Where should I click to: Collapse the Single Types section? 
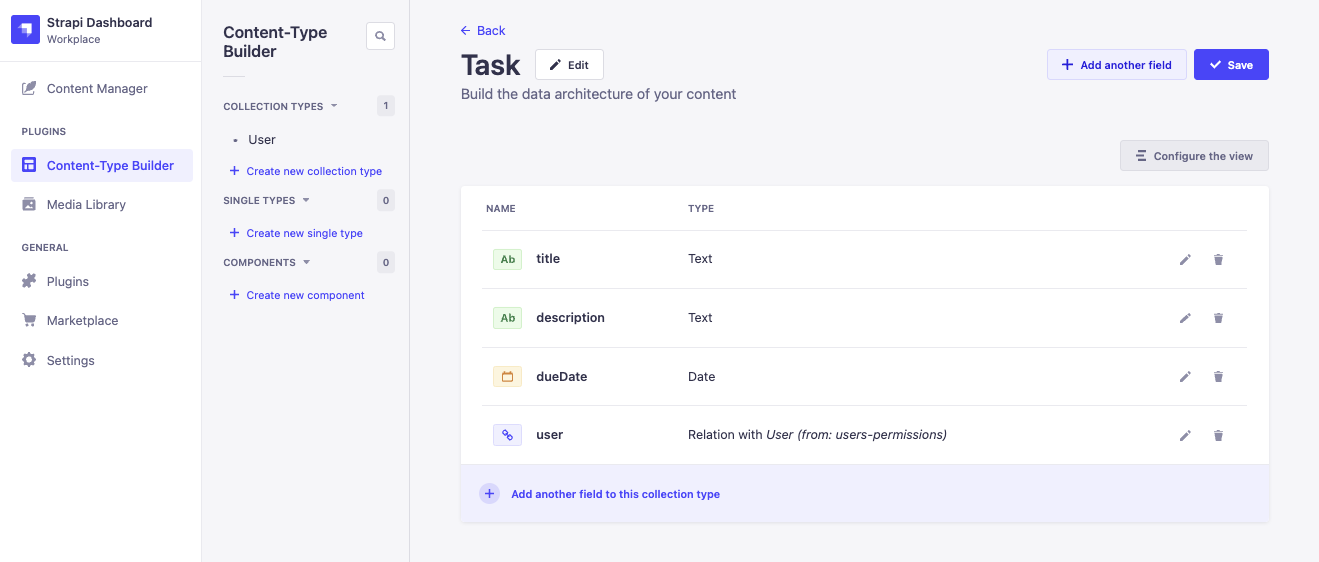coord(306,200)
